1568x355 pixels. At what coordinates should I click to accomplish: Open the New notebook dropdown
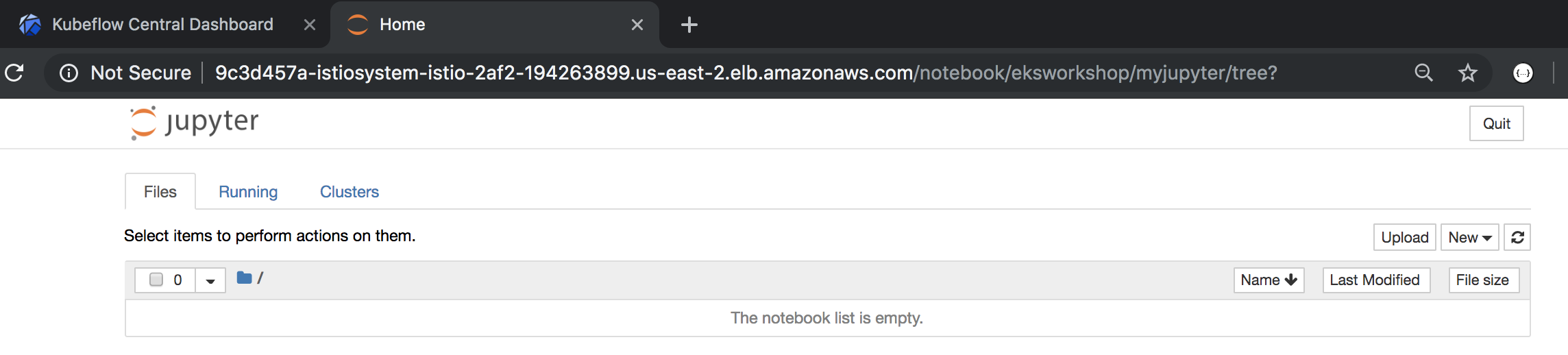click(1469, 237)
